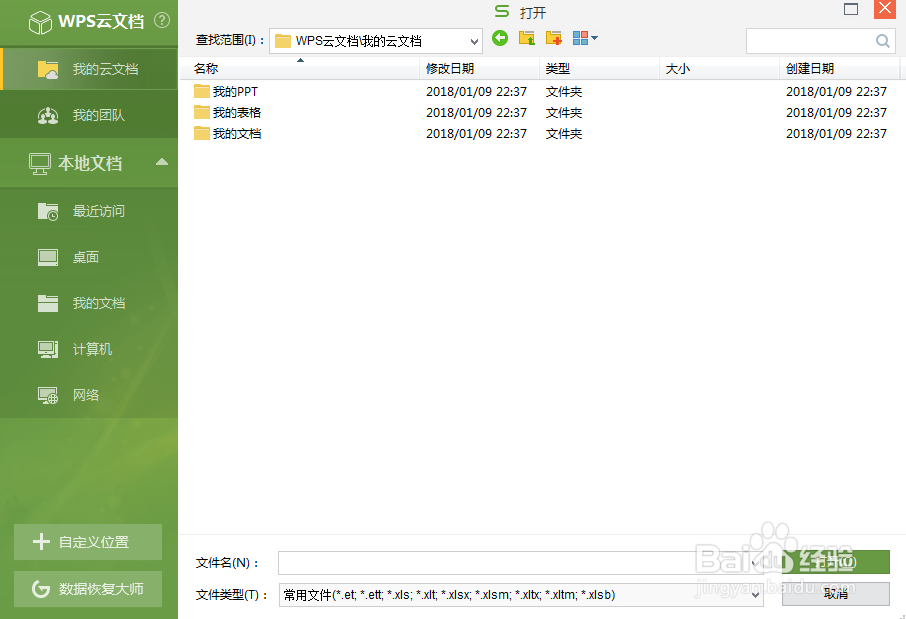The height and width of the screenshot is (619, 906).
Task: Sort by 名称 column header
Action: [299, 68]
